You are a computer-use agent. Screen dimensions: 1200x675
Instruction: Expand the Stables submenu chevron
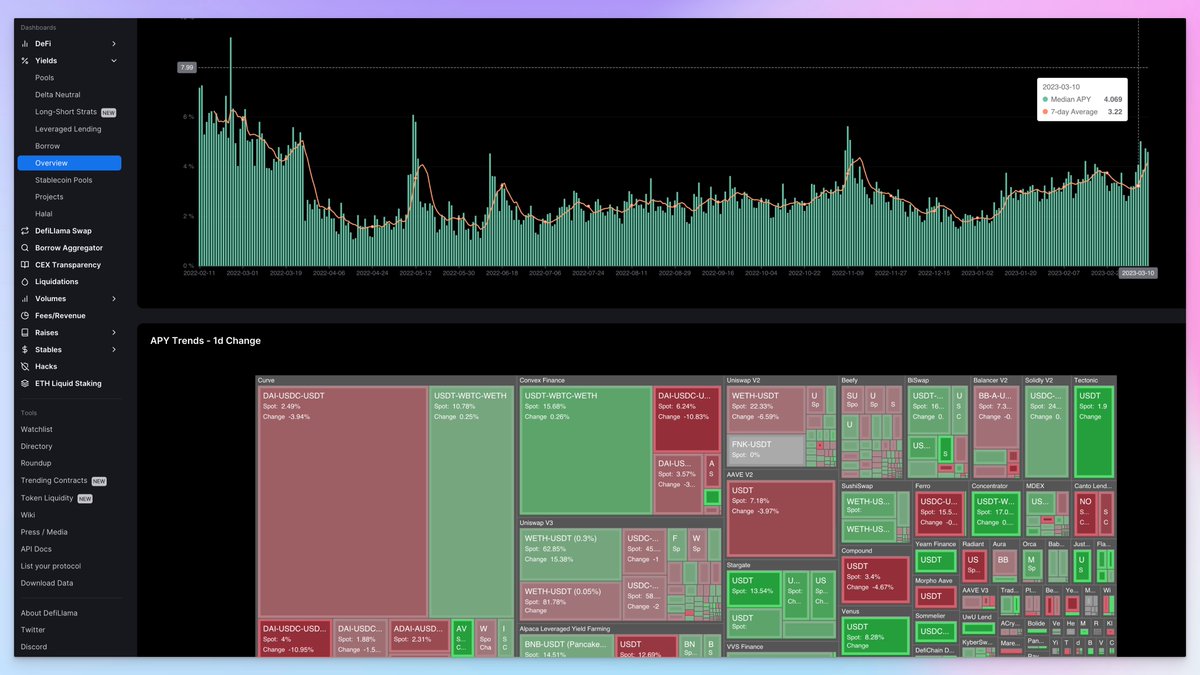[114, 350]
